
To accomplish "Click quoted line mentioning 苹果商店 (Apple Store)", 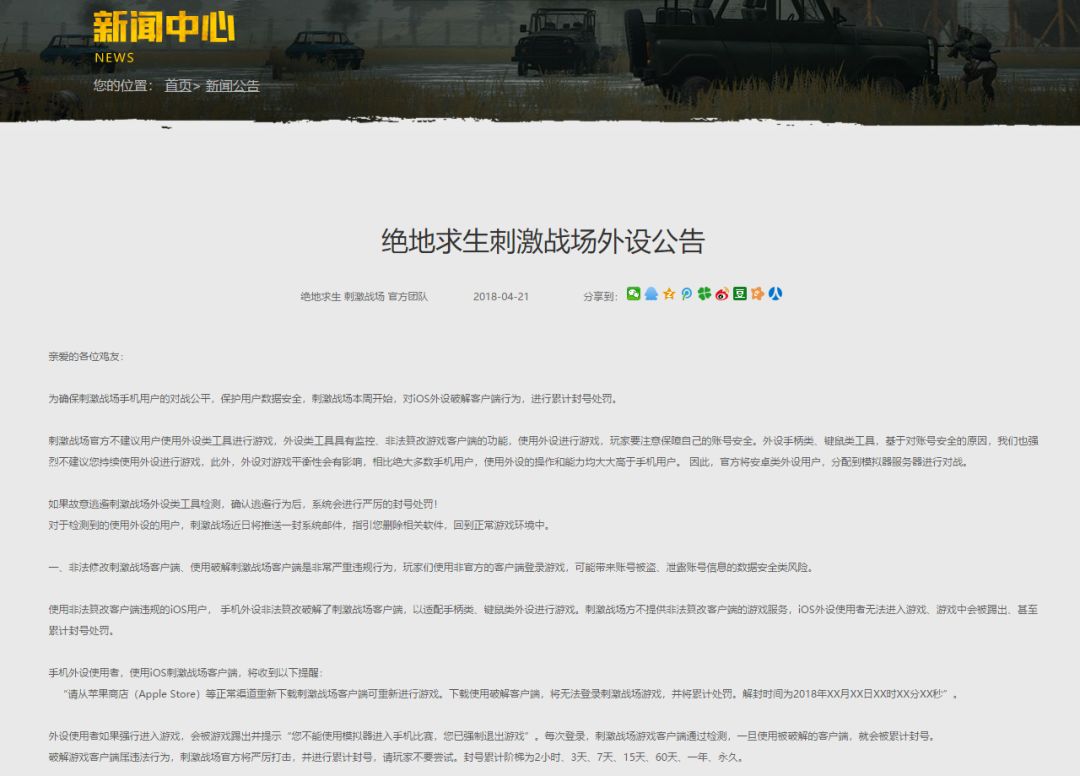I will (512, 694).
